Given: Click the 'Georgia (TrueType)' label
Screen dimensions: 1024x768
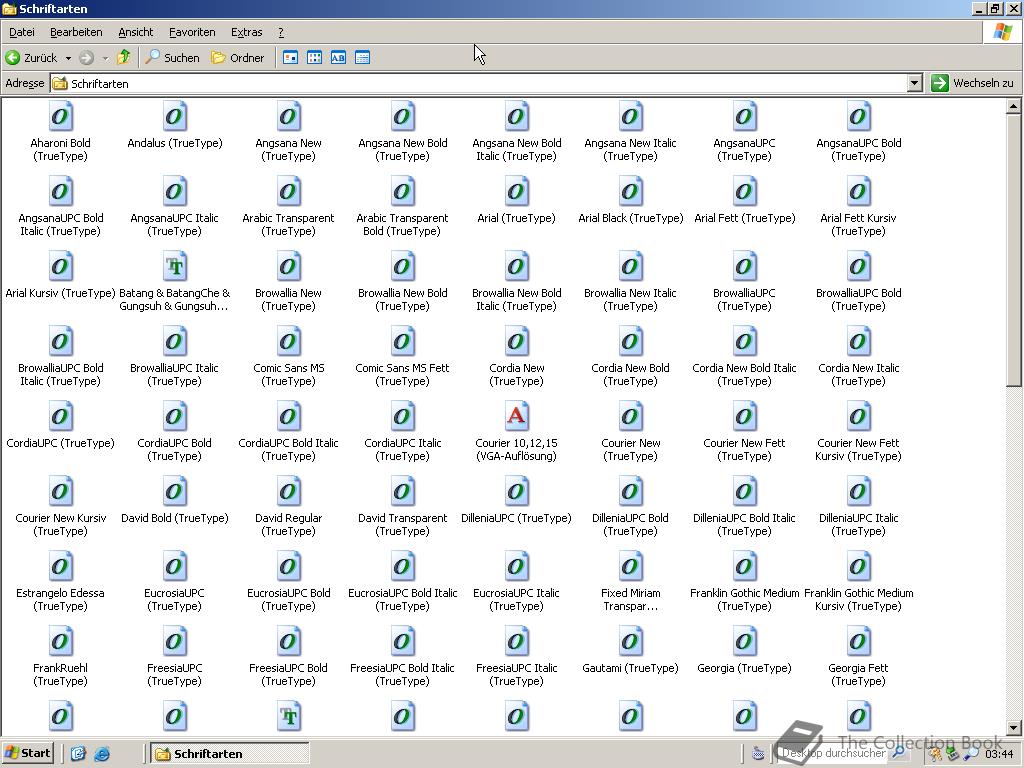Looking at the screenshot, I should [744, 668].
